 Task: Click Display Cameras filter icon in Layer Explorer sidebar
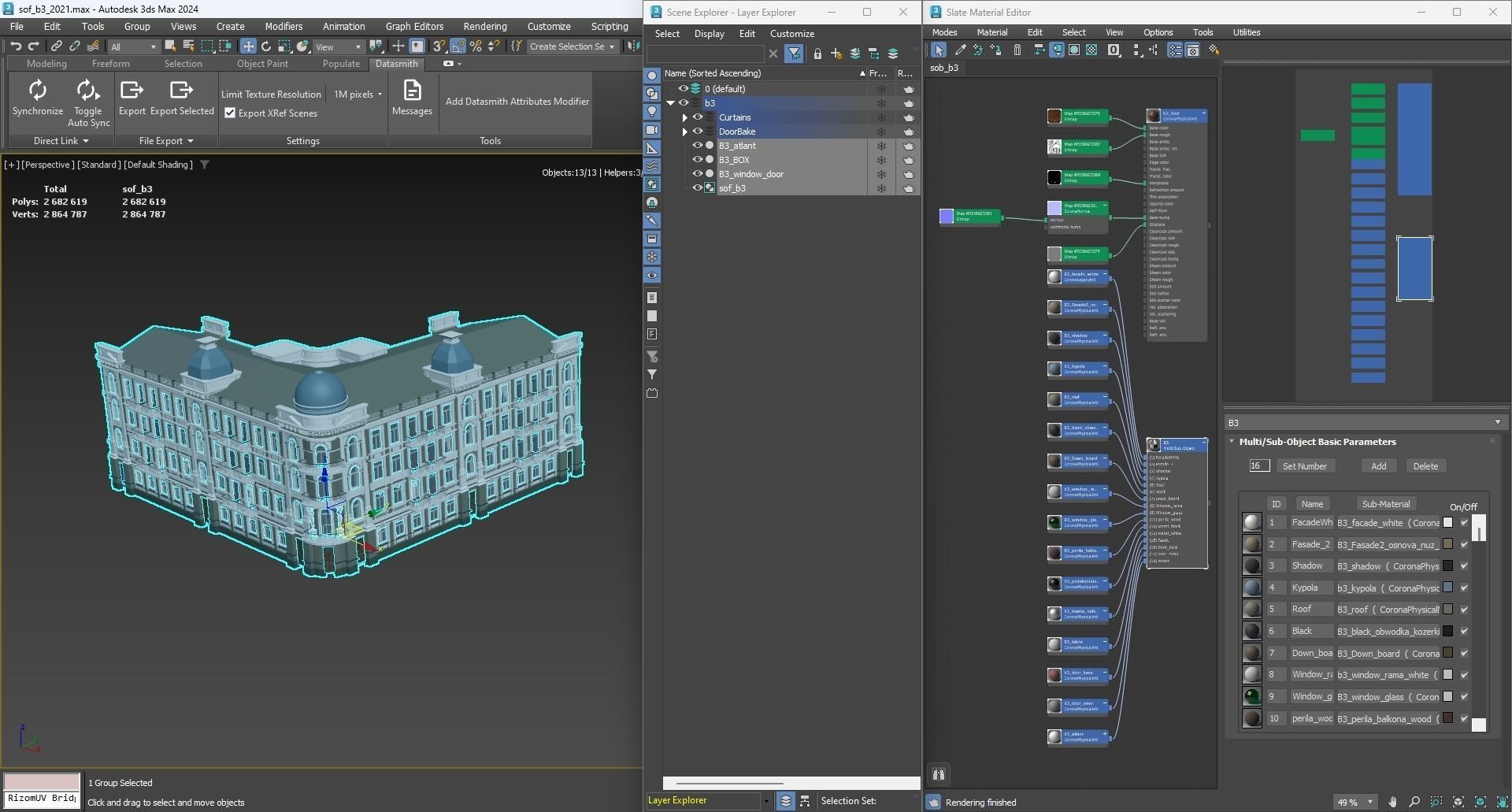[652, 130]
